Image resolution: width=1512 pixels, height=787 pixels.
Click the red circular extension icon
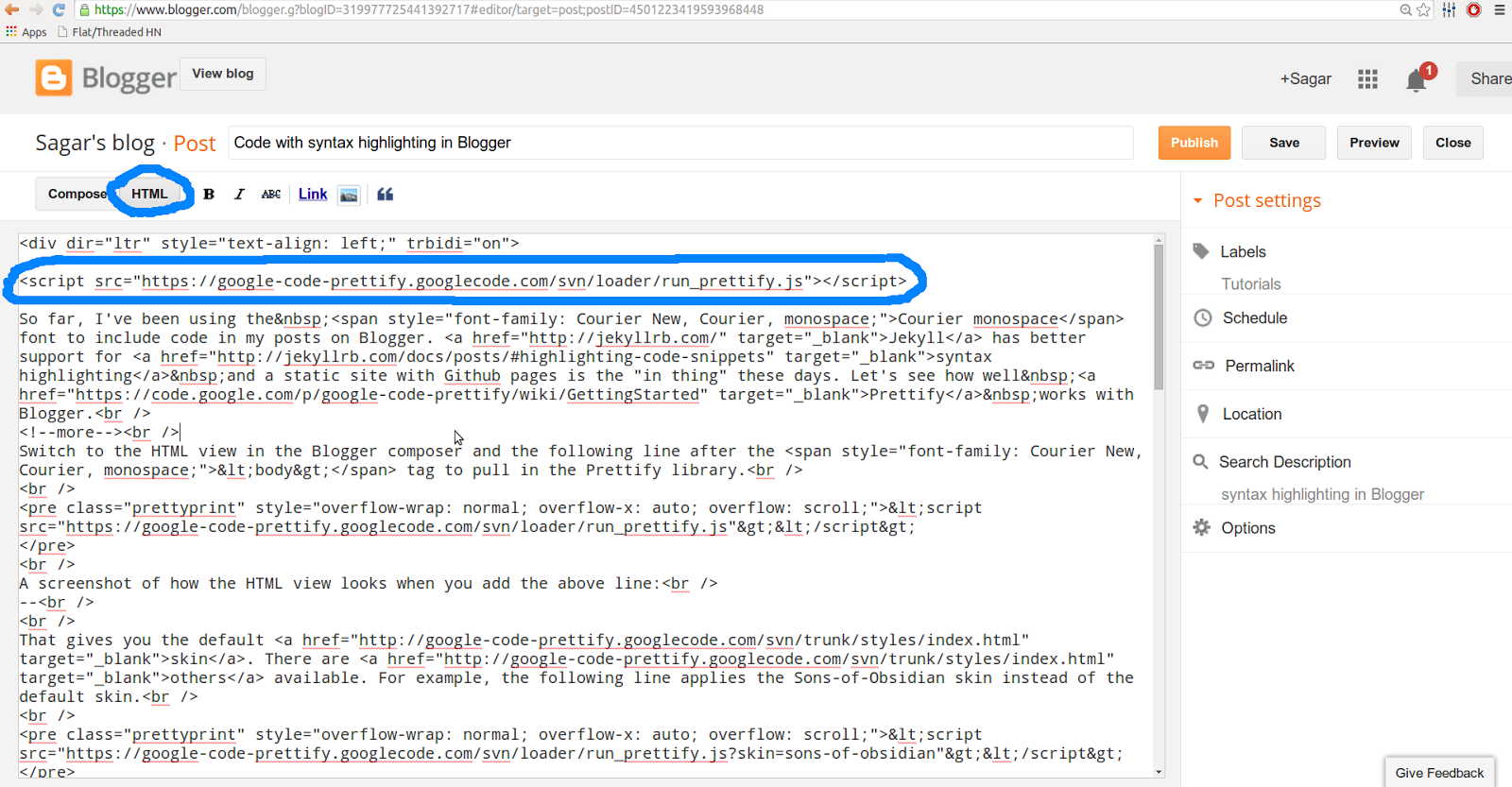(1473, 9)
